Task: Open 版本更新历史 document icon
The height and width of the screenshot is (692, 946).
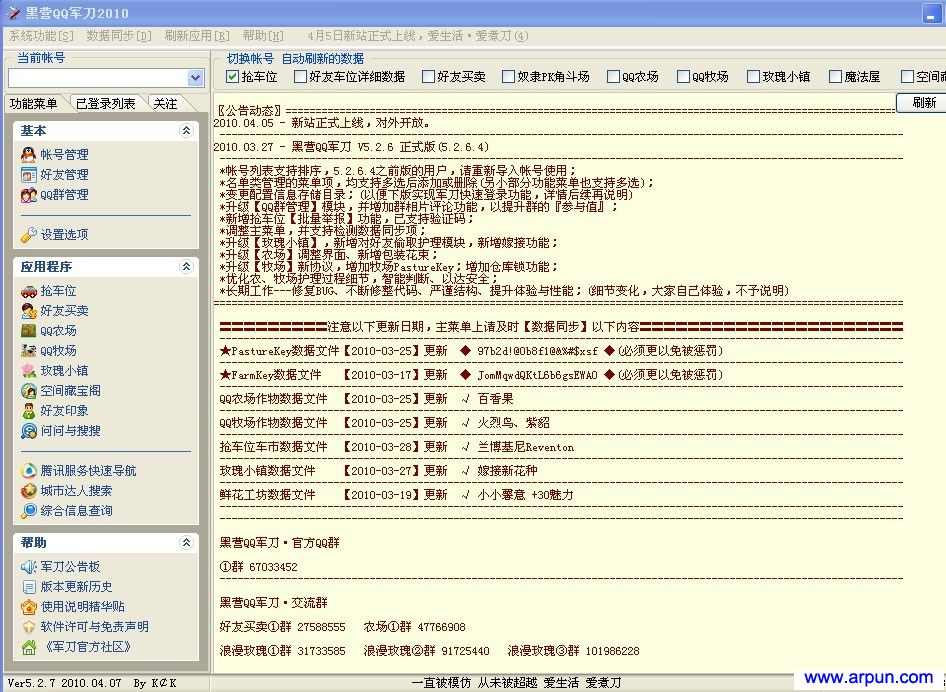Action: [x=28, y=586]
